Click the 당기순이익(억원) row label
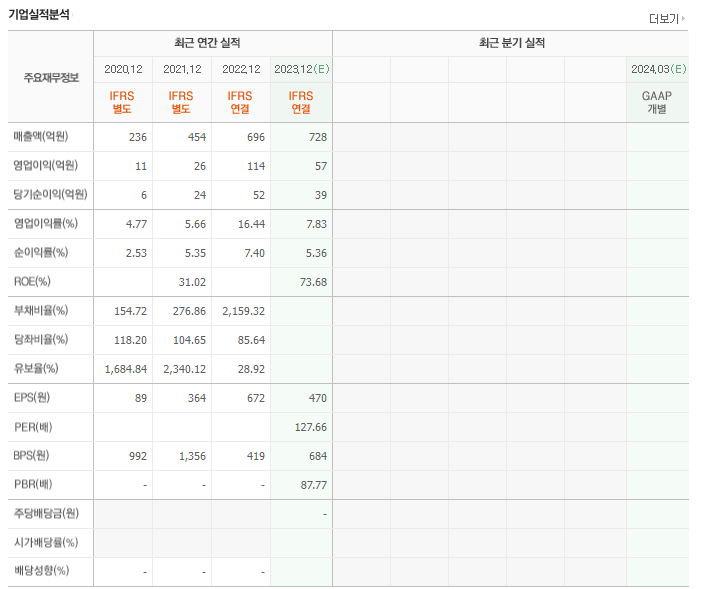 pos(50,194)
